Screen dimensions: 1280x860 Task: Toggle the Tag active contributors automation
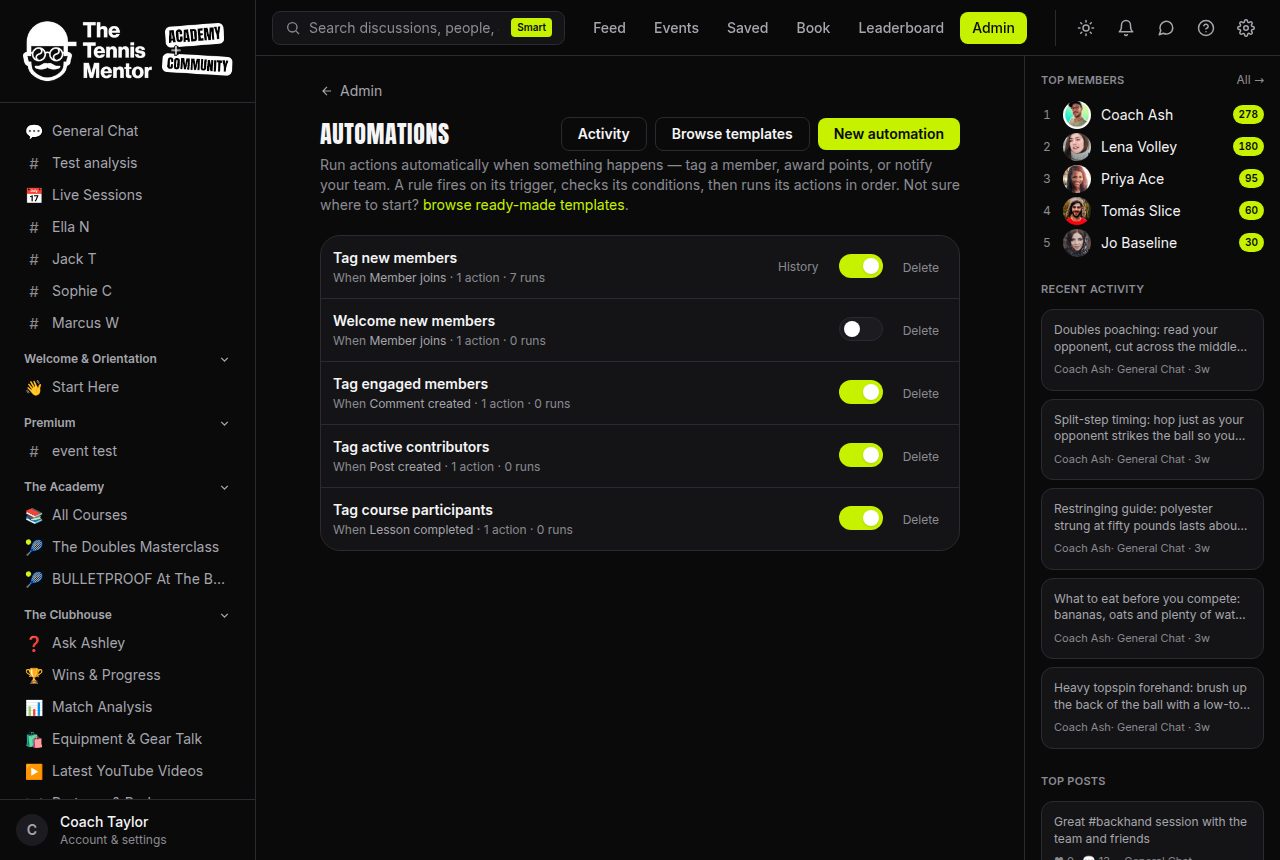861,455
